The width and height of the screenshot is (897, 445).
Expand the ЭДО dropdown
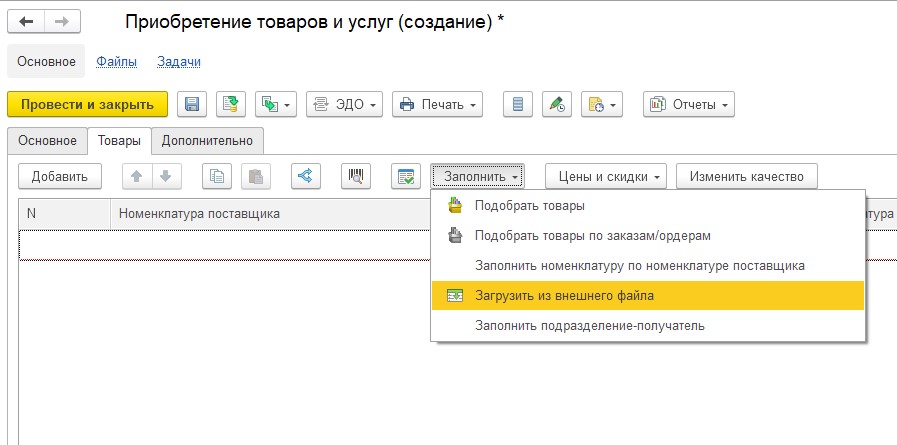coord(344,105)
